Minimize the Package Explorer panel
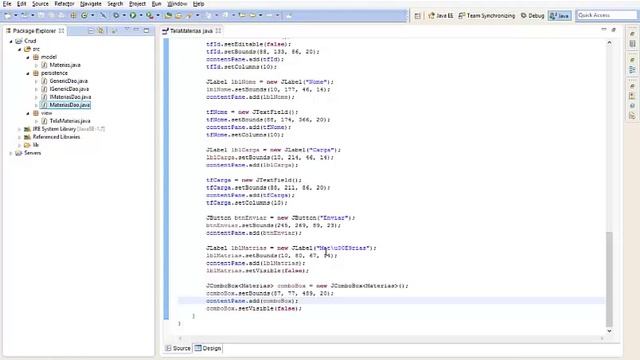Screen dimensions: 640x360 click(x=136, y=30)
